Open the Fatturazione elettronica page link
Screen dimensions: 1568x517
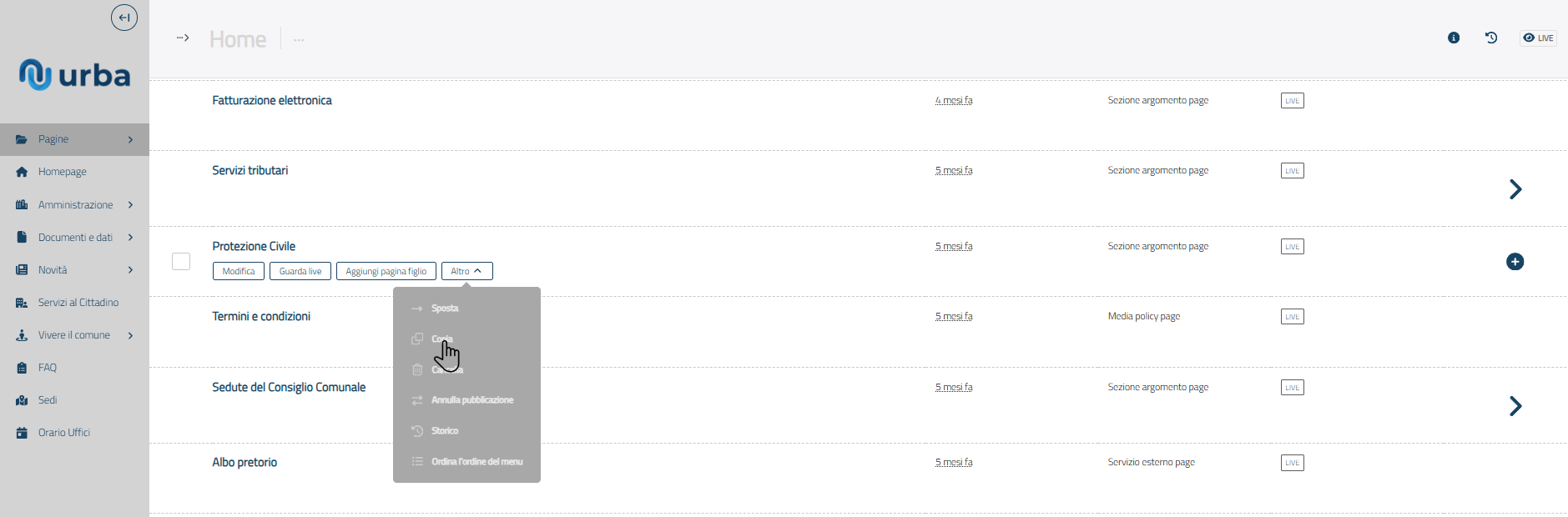[x=272, y=100]
